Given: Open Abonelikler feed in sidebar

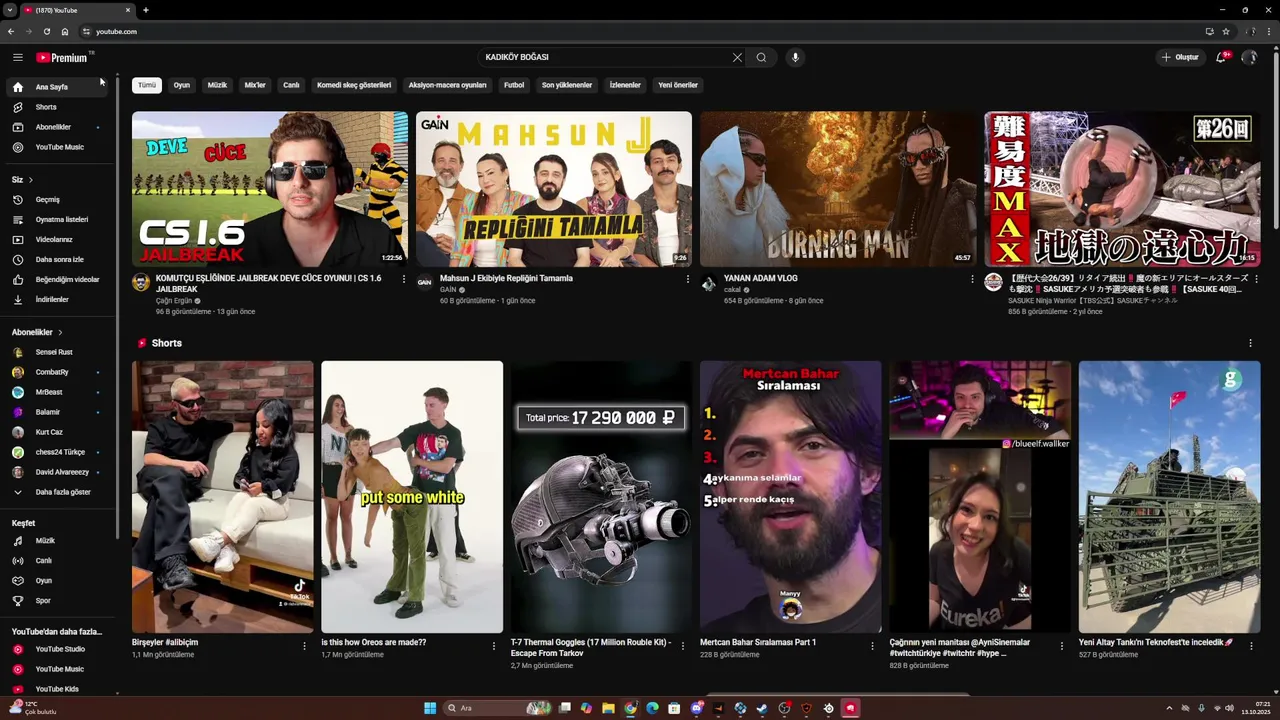Looking at the screenshot, I should (57, 127).
